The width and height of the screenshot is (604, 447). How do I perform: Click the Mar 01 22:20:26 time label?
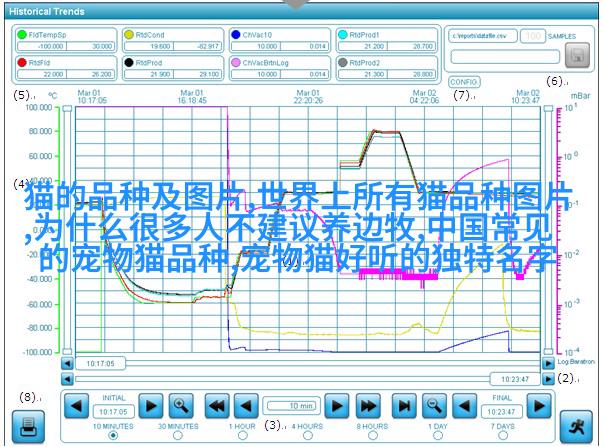308,97
